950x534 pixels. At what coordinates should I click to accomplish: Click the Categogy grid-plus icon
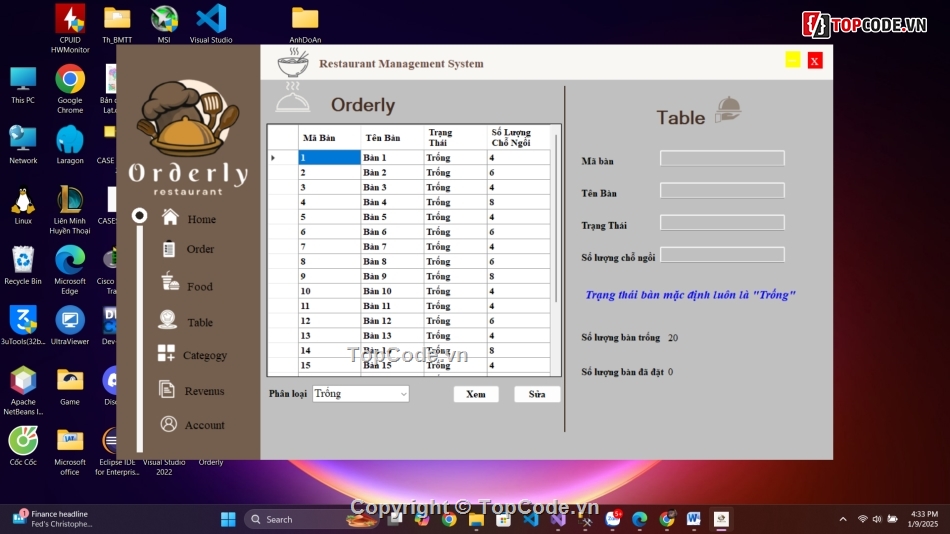(166, 353)
